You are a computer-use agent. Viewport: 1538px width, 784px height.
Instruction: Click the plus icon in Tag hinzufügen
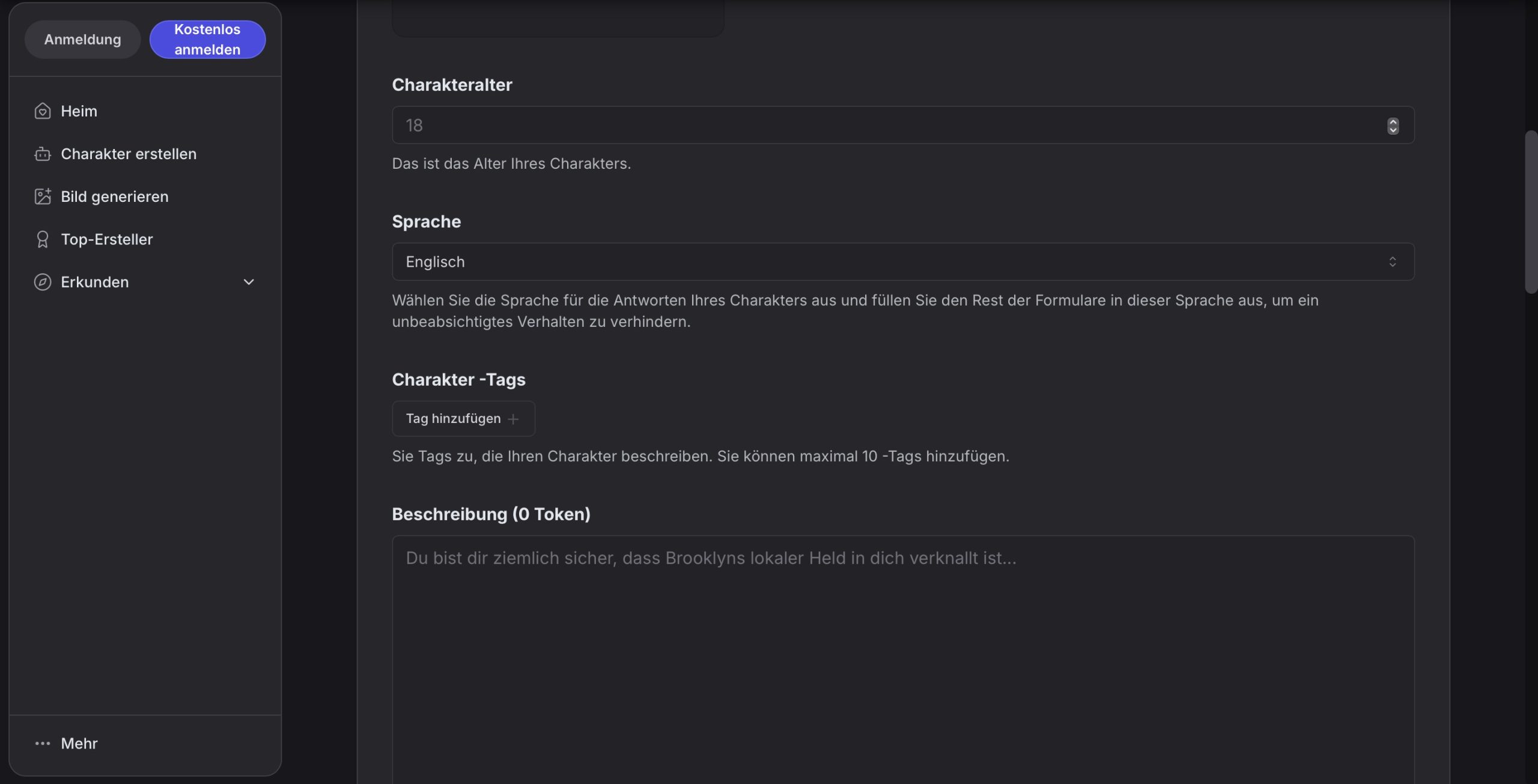(513, 419)
